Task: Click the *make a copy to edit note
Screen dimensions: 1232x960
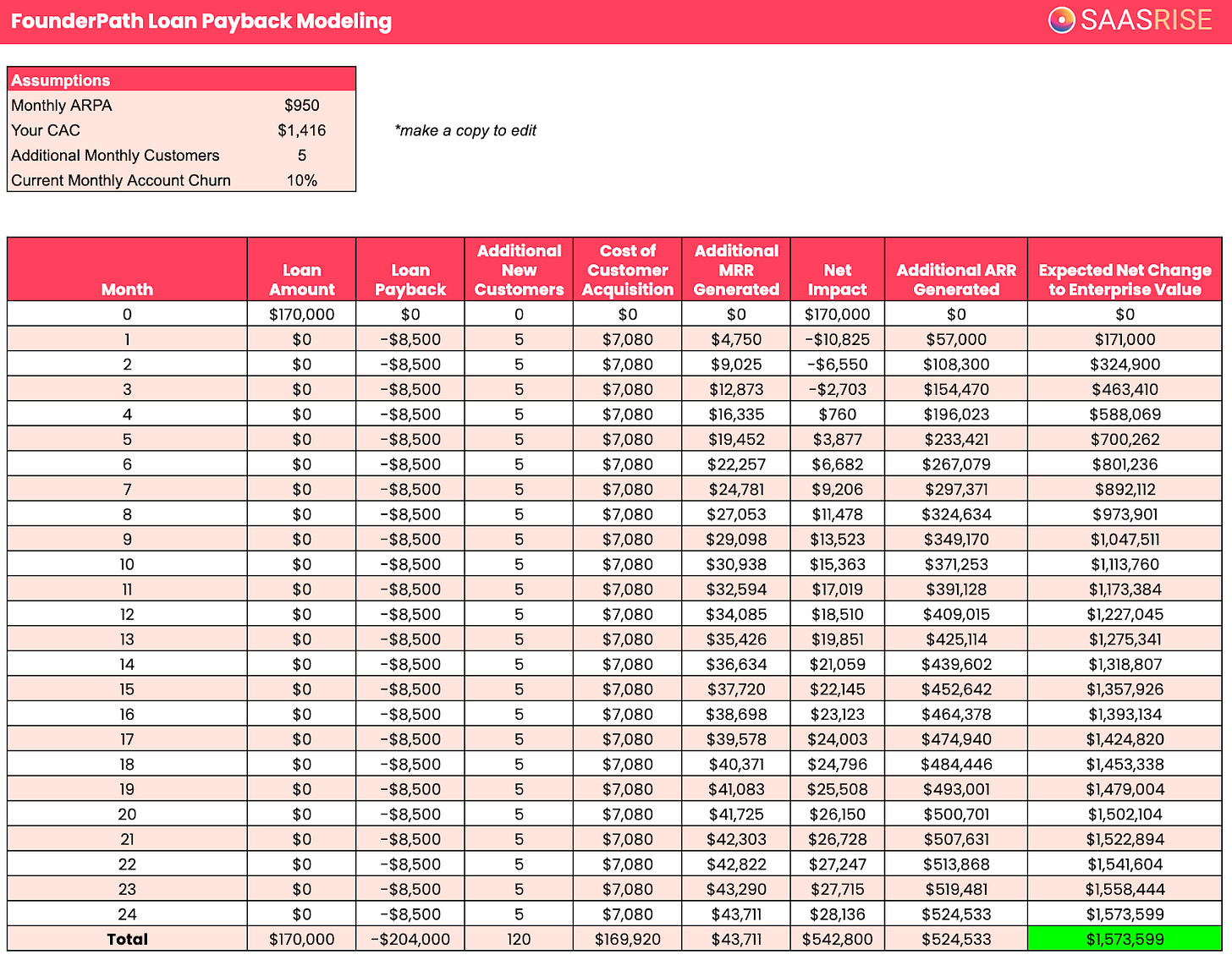Action: (x=465, y=130)
